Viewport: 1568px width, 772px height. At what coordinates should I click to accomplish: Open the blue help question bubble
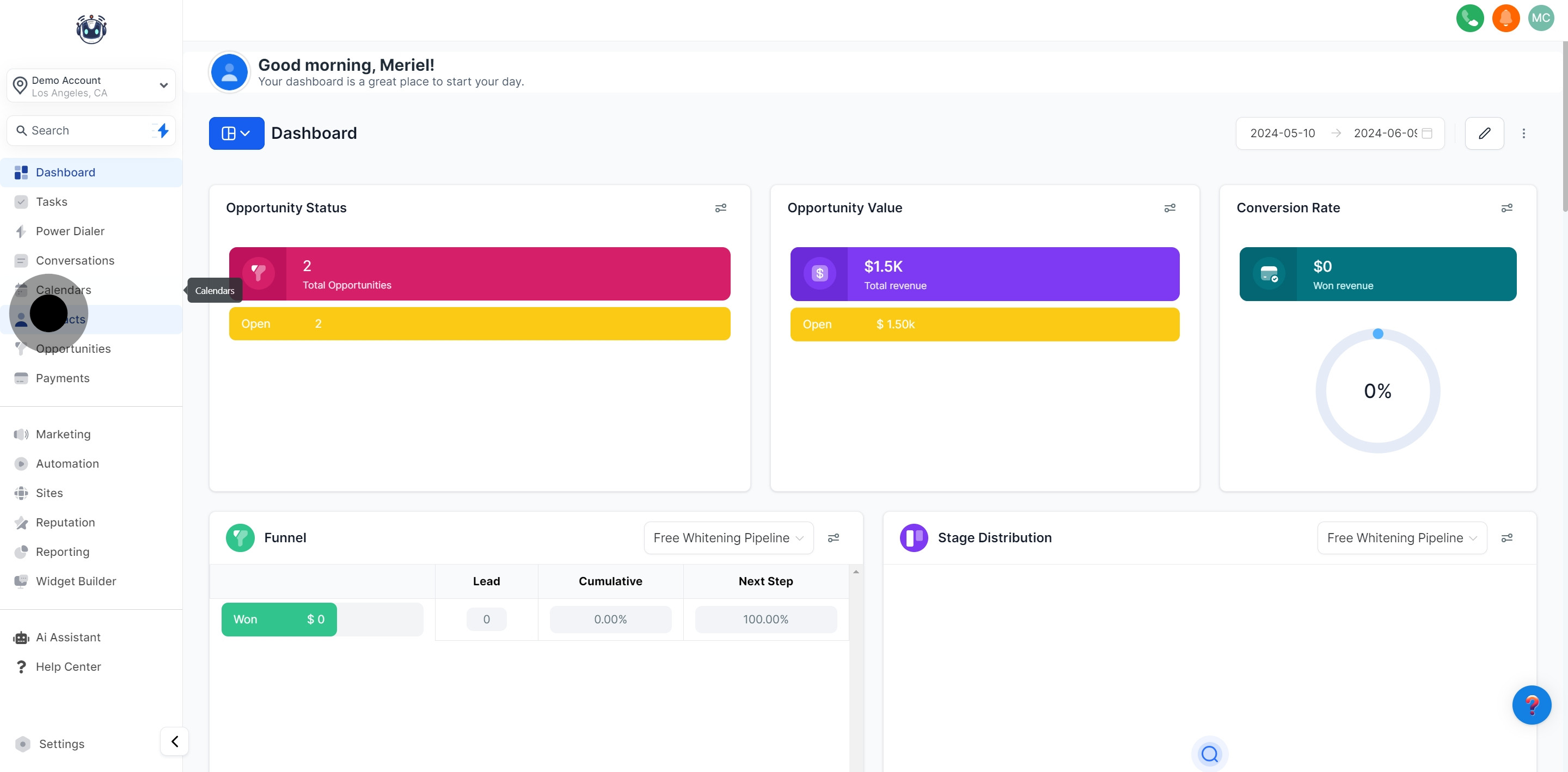(1531, 705)
